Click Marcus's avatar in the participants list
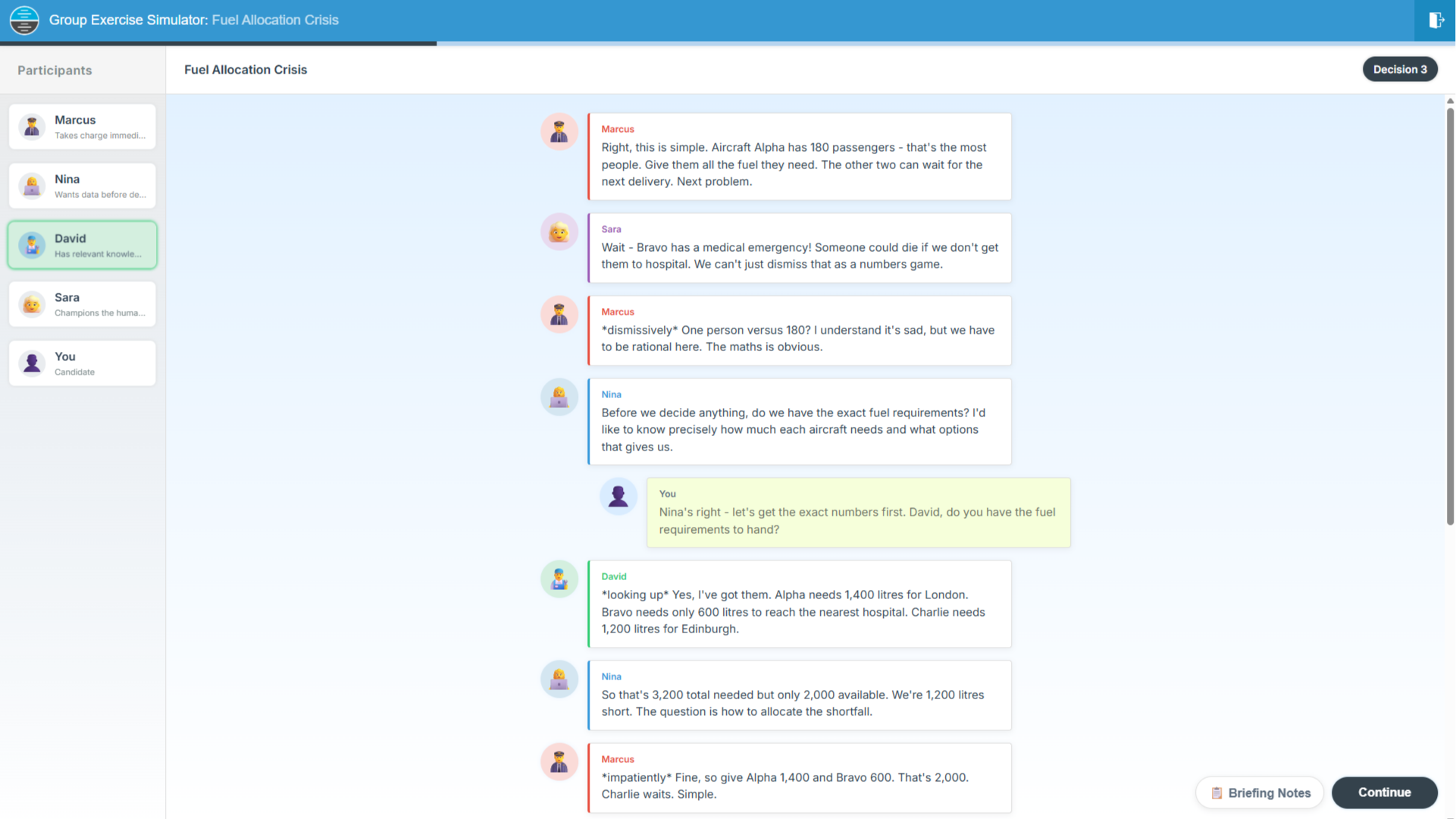 (x=32, y=127)
